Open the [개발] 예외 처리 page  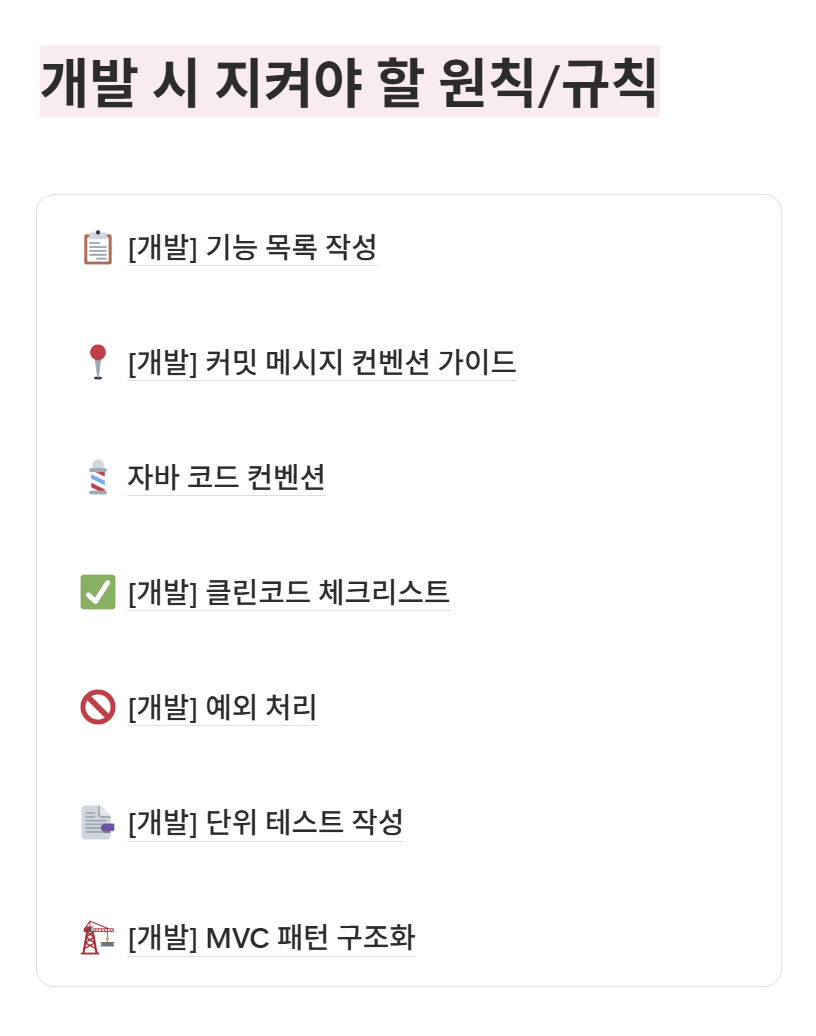tap(222, 707)
